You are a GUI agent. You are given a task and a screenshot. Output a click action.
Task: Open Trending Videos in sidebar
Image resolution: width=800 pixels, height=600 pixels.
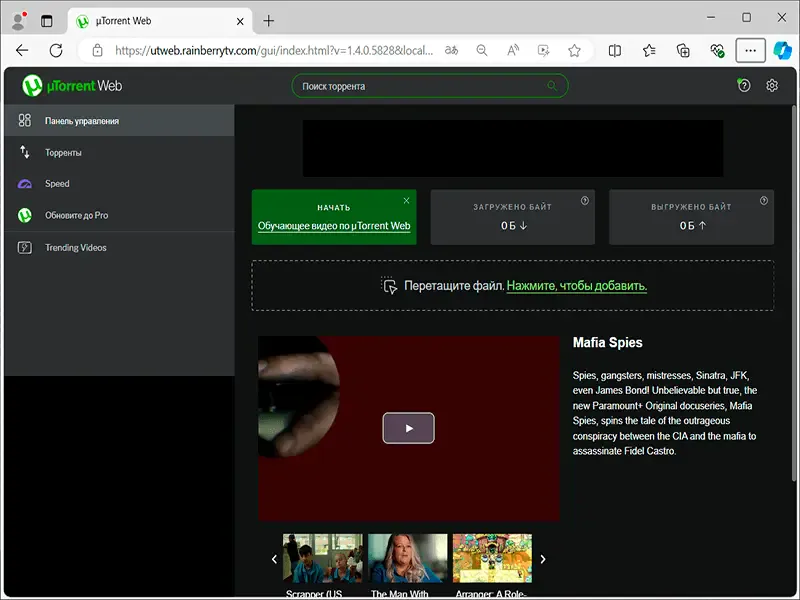119,247
